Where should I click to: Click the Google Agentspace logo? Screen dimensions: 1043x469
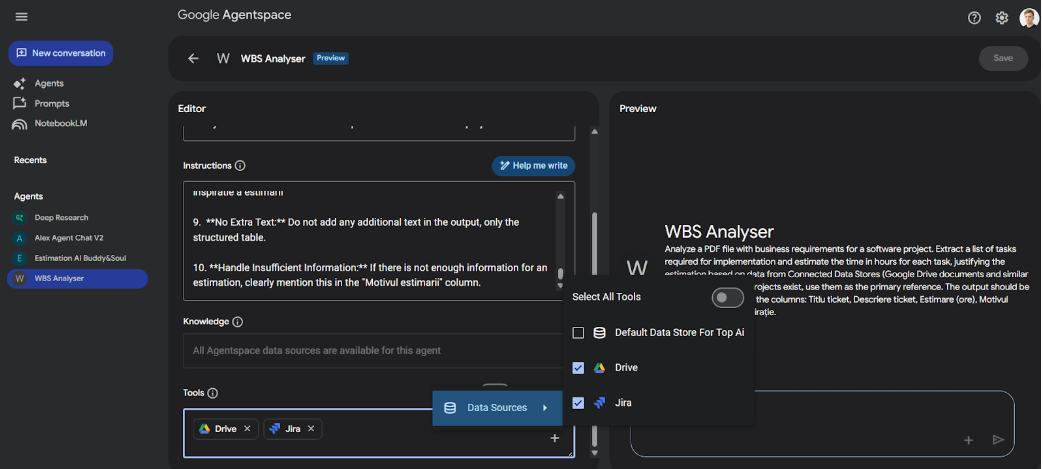(234, 15)
